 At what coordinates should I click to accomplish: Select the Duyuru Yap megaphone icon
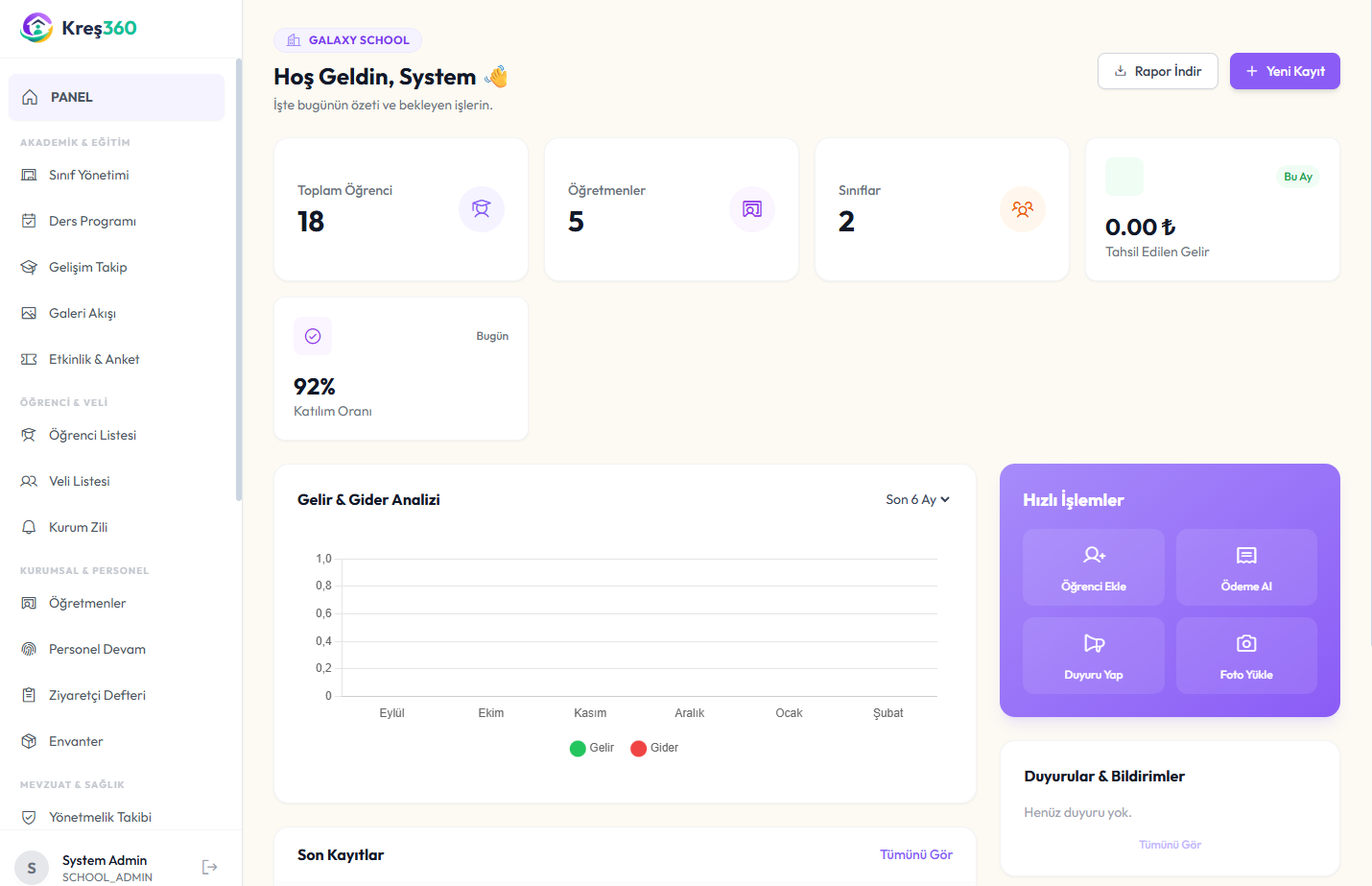point(1094,643)
